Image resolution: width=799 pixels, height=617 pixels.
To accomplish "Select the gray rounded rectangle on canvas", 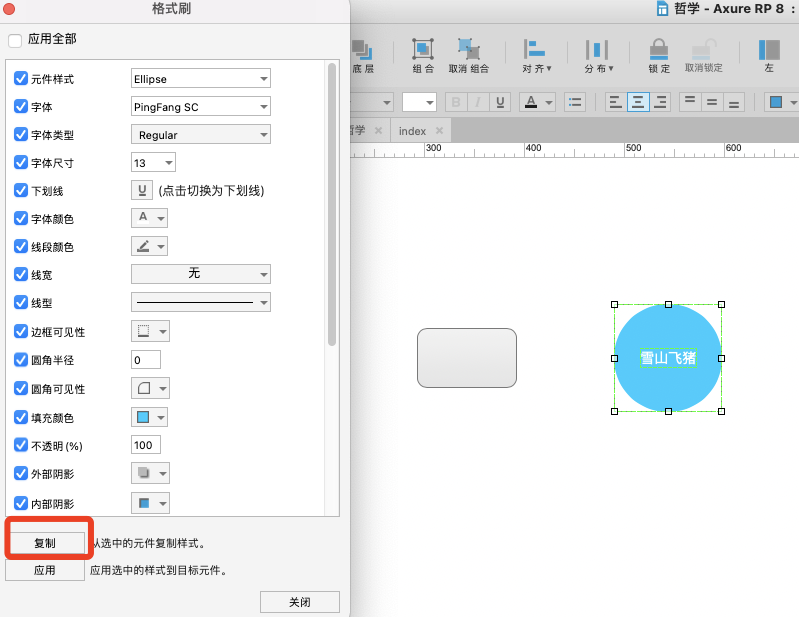I will [x=467, y=358].
